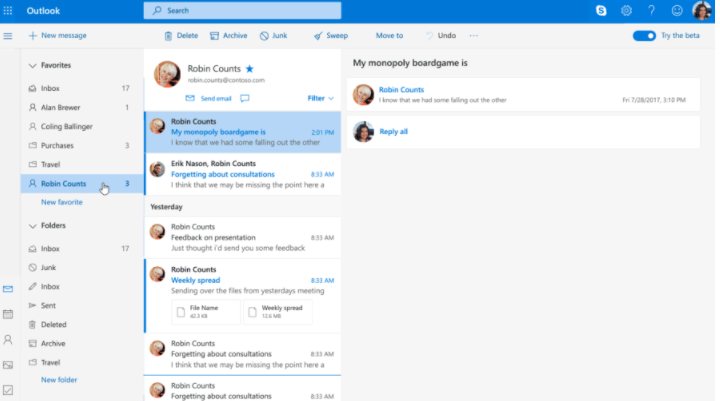This screenshot has height=401, width=720.
Task: Collapse the navigation pane hamburger icon
Action: [8, 35]
